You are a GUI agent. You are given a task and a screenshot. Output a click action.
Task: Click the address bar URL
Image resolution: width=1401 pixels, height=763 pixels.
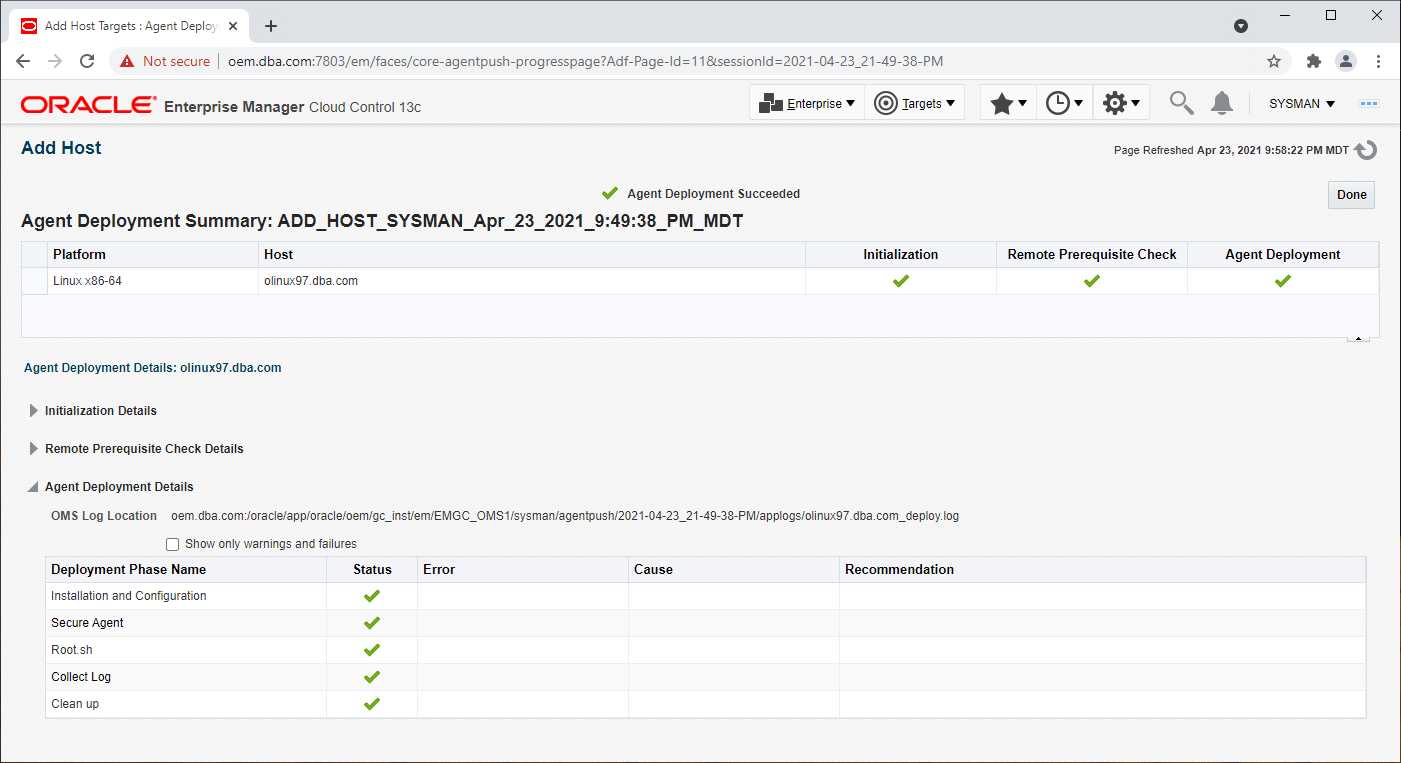[x=585, y=61]
